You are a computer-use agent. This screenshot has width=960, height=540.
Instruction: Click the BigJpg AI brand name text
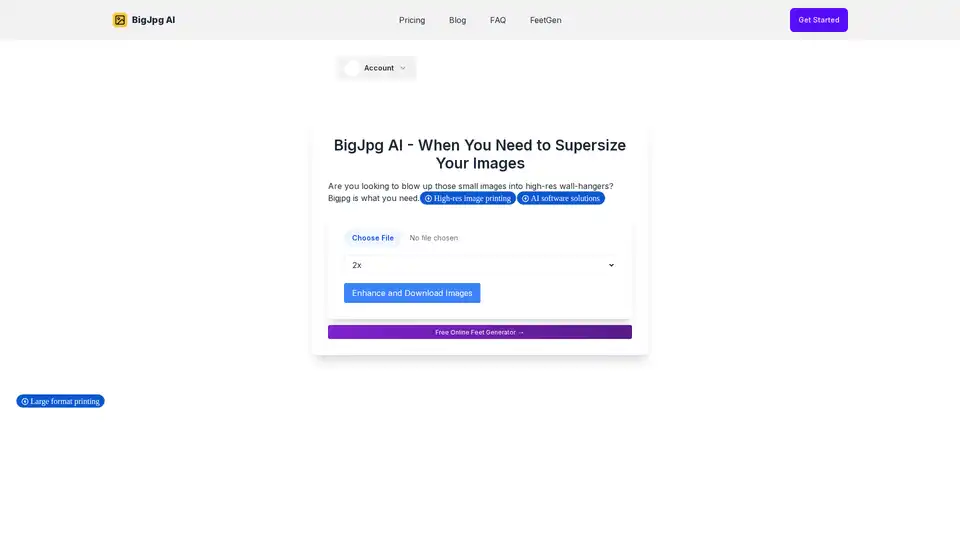coord(153,20)
